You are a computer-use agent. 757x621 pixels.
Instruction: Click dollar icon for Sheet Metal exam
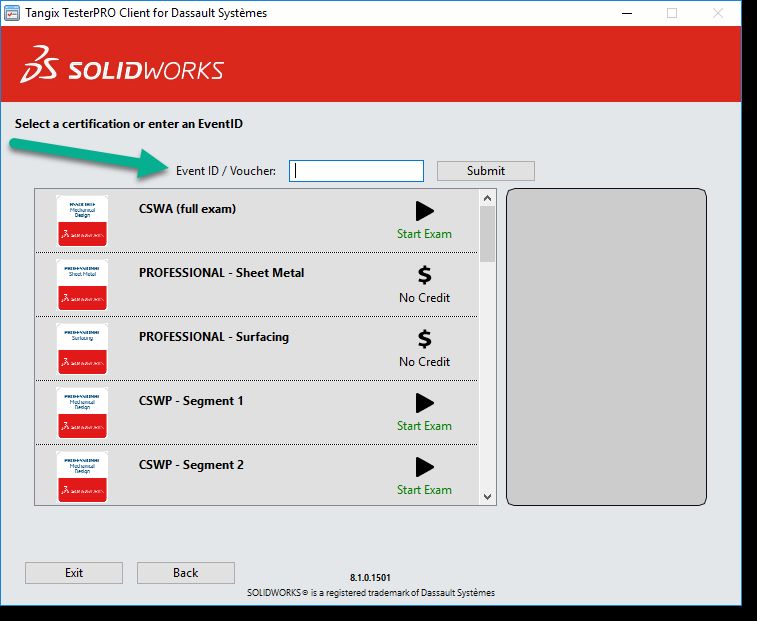(x=424, y=275)
